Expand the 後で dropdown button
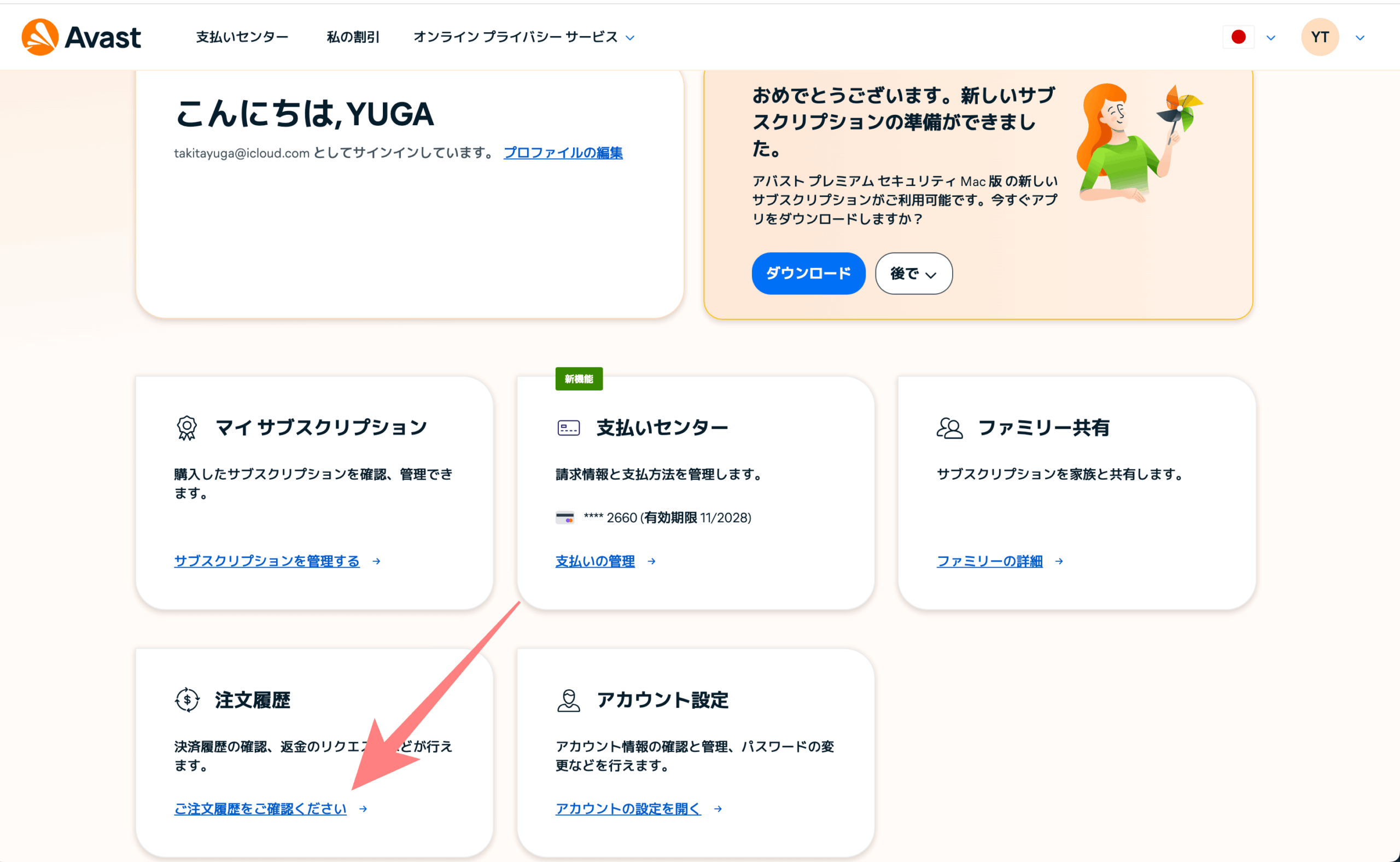 click(x=913, y=273)
